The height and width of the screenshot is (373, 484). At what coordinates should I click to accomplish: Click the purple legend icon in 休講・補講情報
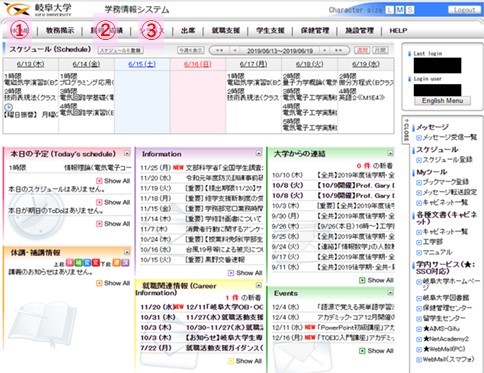pos(125,263)
